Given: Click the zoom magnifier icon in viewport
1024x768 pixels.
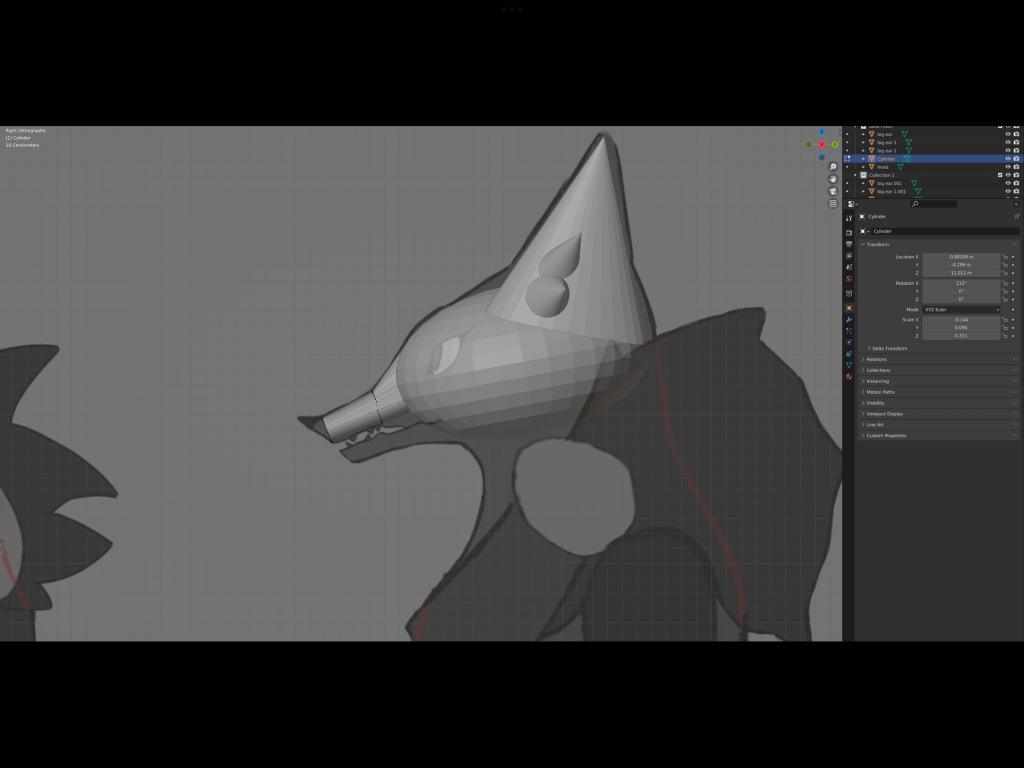Looking at the screenshot, I should click(833, 167).
